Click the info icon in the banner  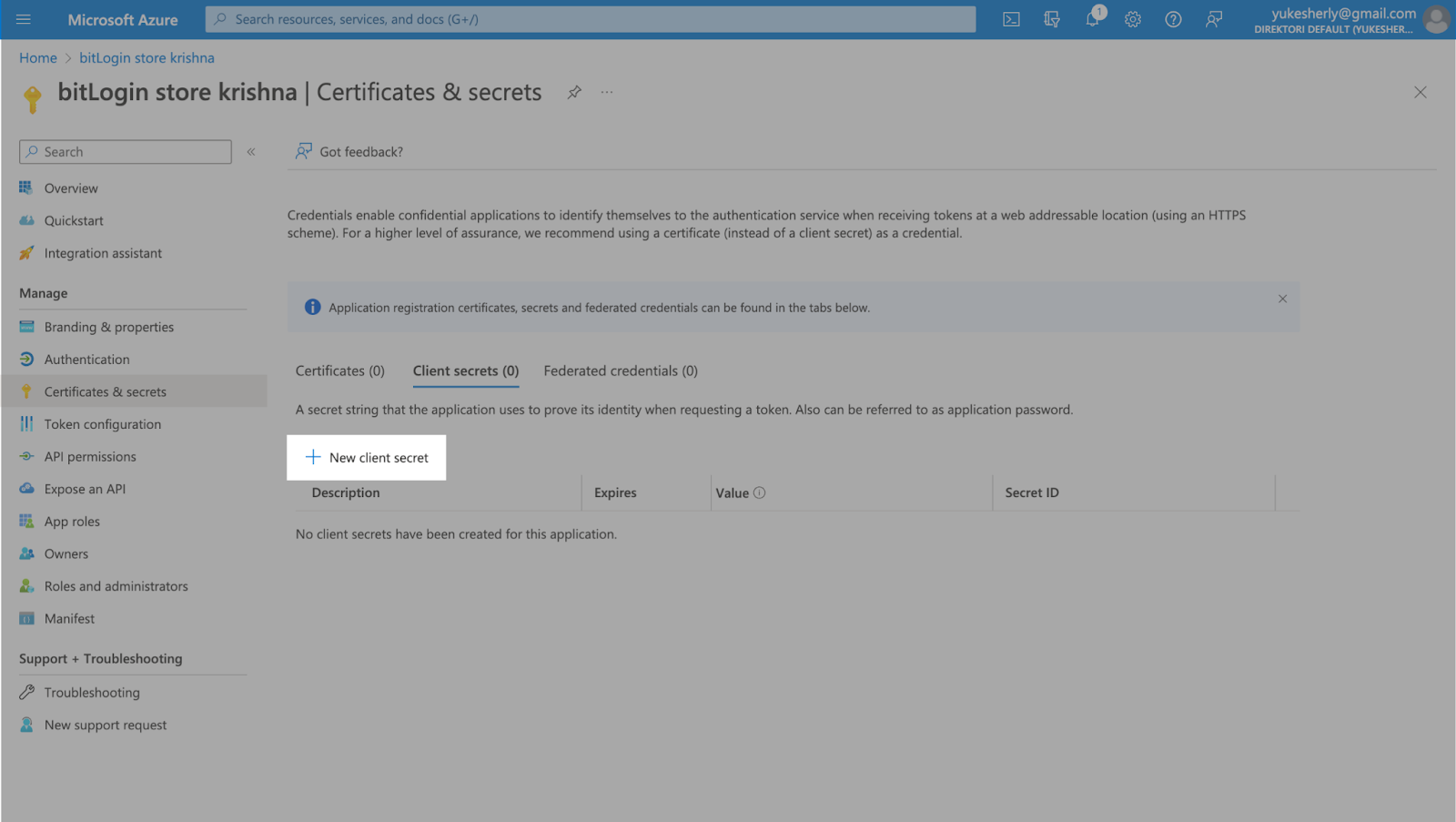tap(312, 308)
